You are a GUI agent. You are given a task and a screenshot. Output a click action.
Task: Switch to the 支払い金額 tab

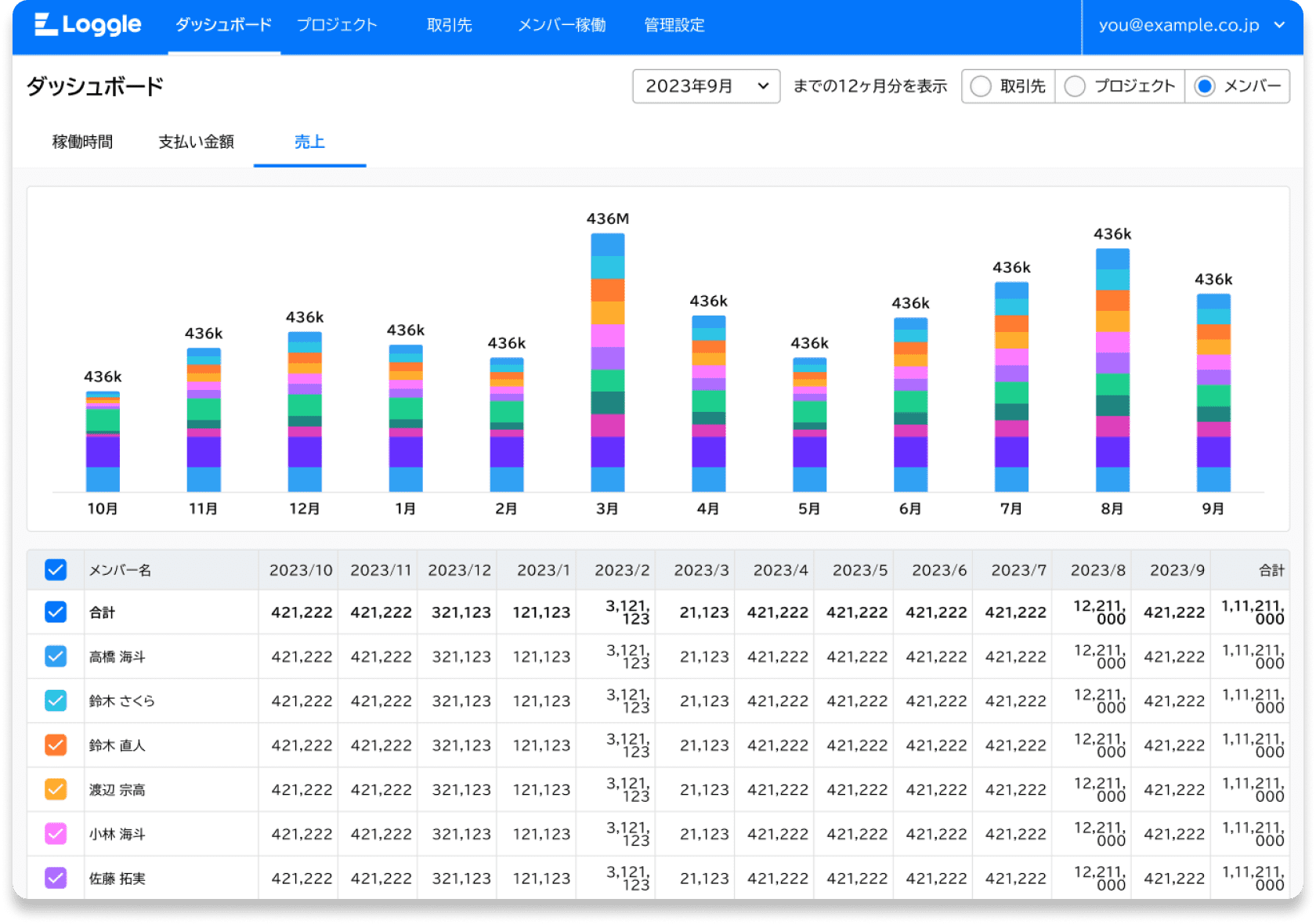(x=196, y=142)
